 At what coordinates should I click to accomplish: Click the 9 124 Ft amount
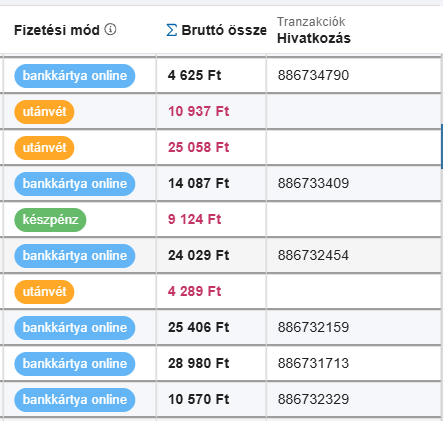[x=195, y=219]
